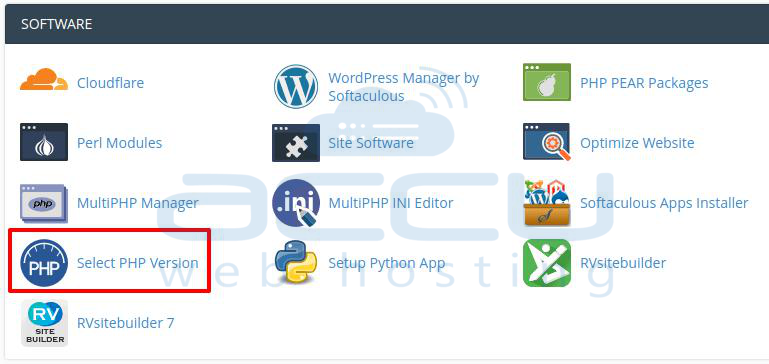Open the PHP PEAR Packages link

click(x=644, y=83)
